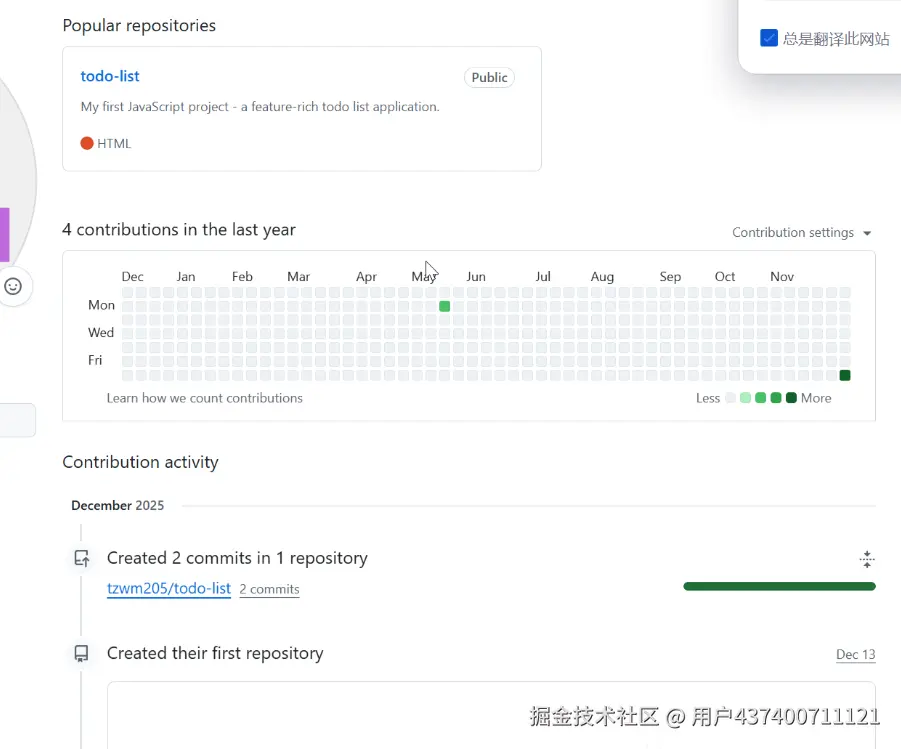Uncheck the 总是翻译此网站 checkbox

(x=769, y=38)
